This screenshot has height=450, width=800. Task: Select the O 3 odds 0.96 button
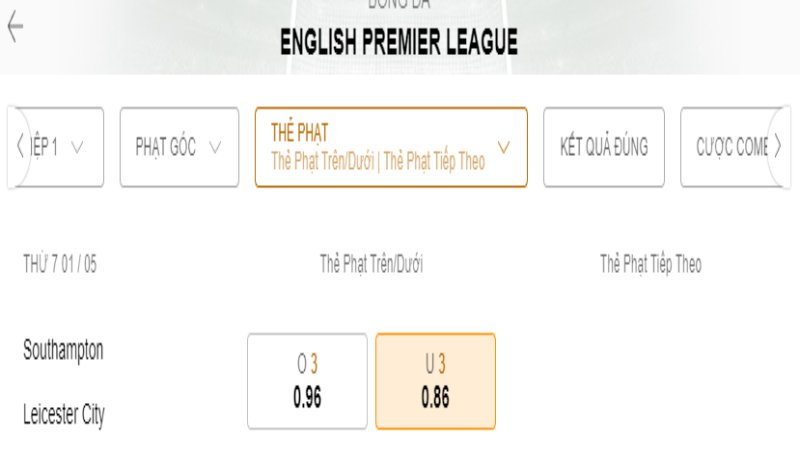coord(307,381)
